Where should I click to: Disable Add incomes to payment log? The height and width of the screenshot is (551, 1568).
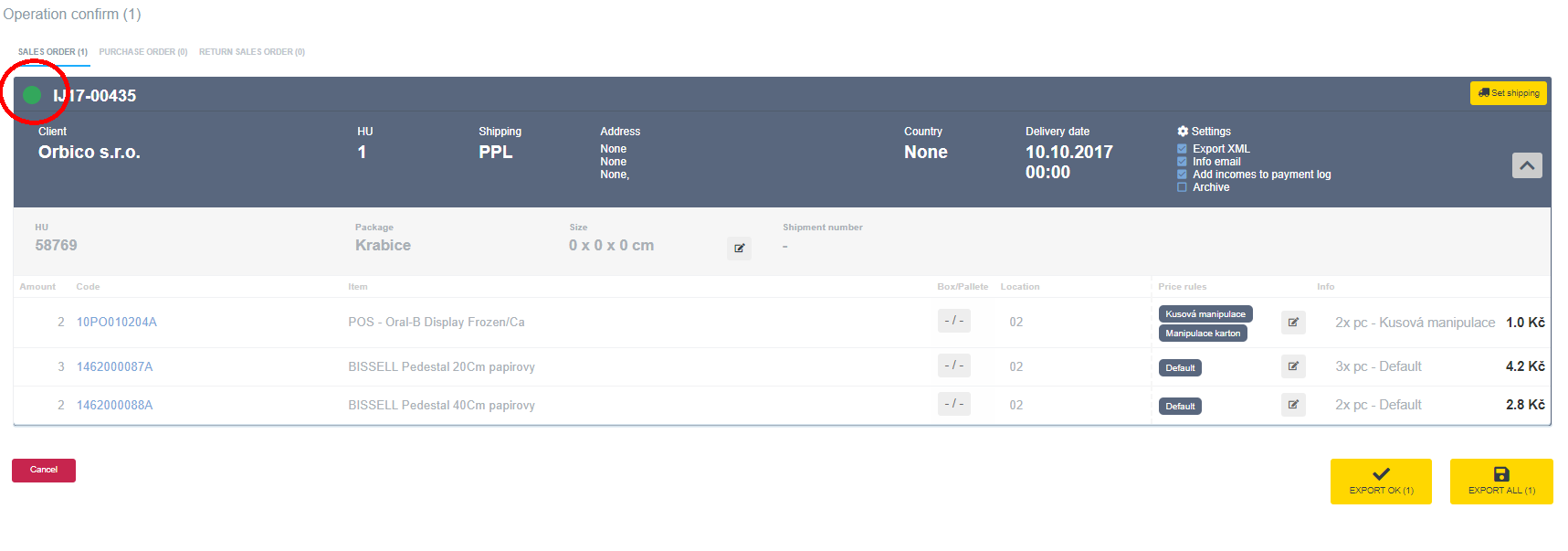(x=1182, y=175)
